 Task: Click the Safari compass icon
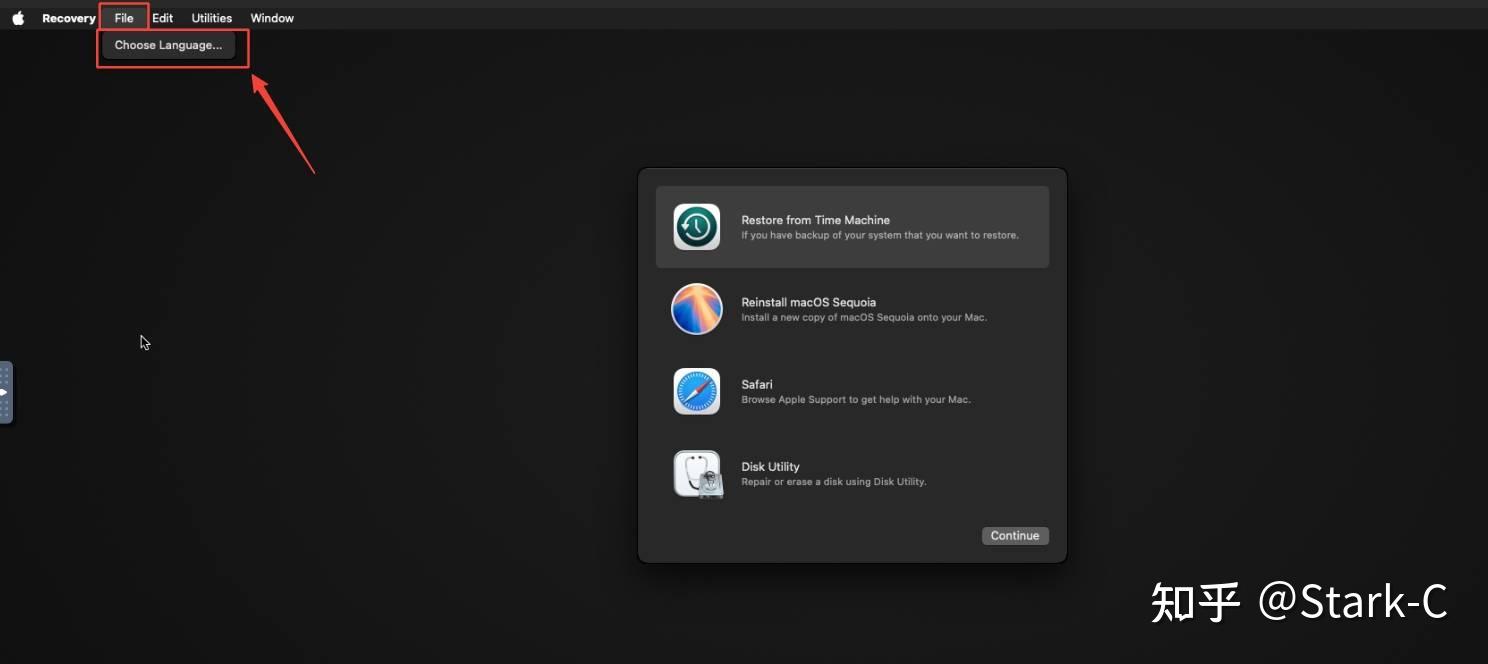coord(697,391)
